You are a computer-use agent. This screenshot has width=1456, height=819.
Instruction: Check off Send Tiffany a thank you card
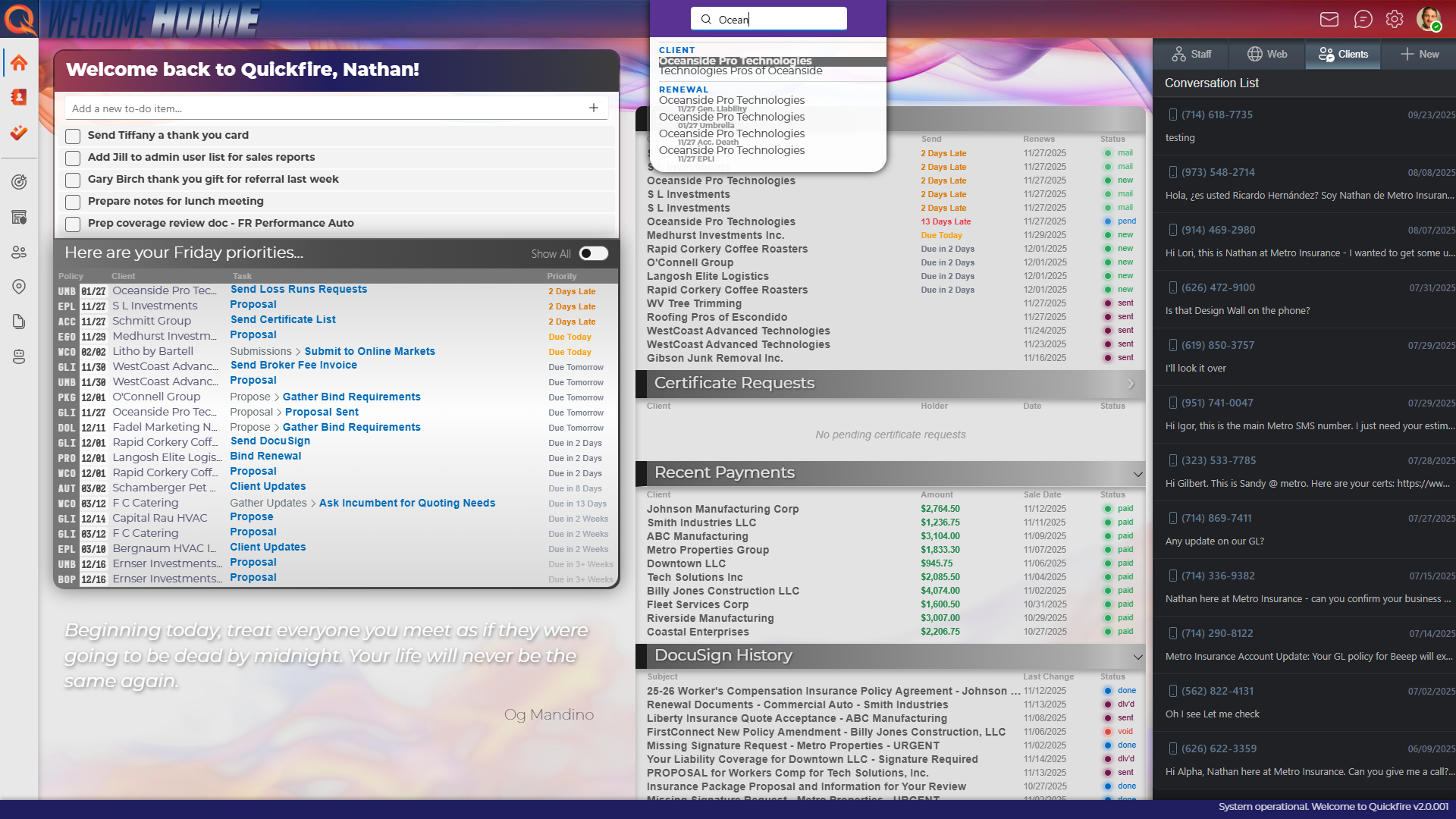73,136
